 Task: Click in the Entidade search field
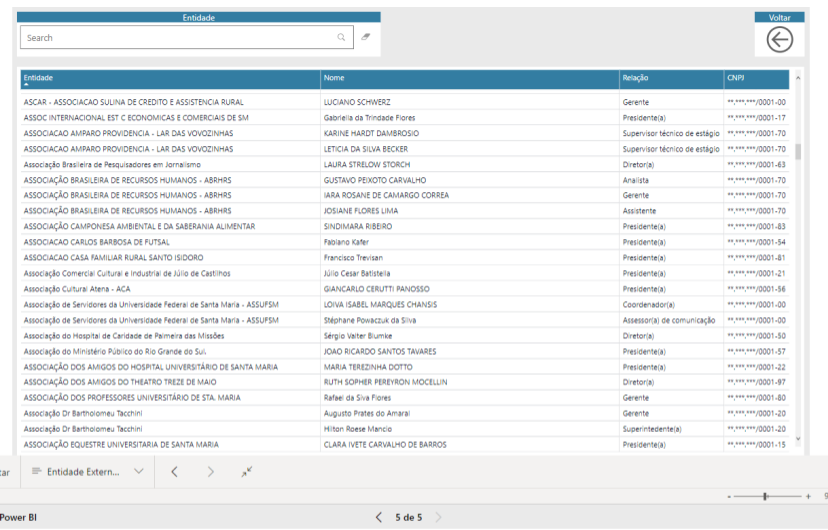click(180, 38)
